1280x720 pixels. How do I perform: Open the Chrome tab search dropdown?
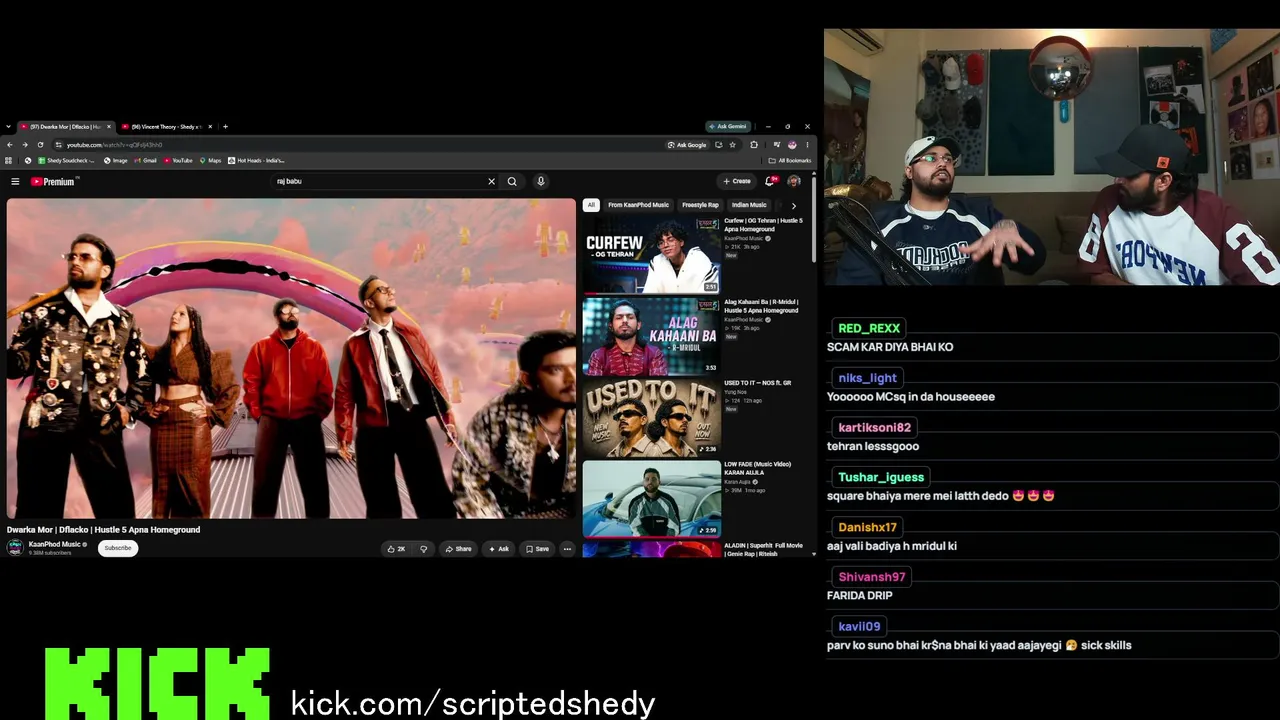click(8, 127)
